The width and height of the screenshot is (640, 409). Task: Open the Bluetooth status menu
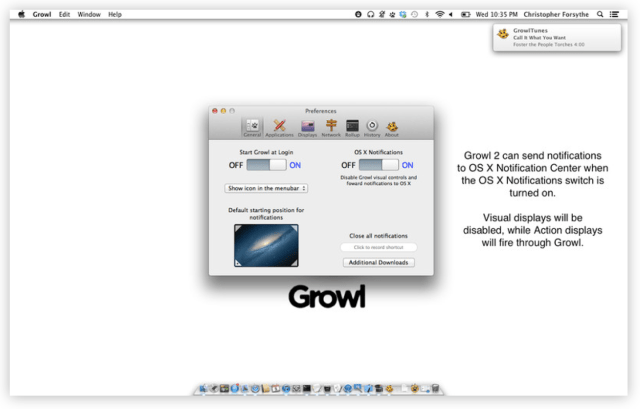click(427, 14)
